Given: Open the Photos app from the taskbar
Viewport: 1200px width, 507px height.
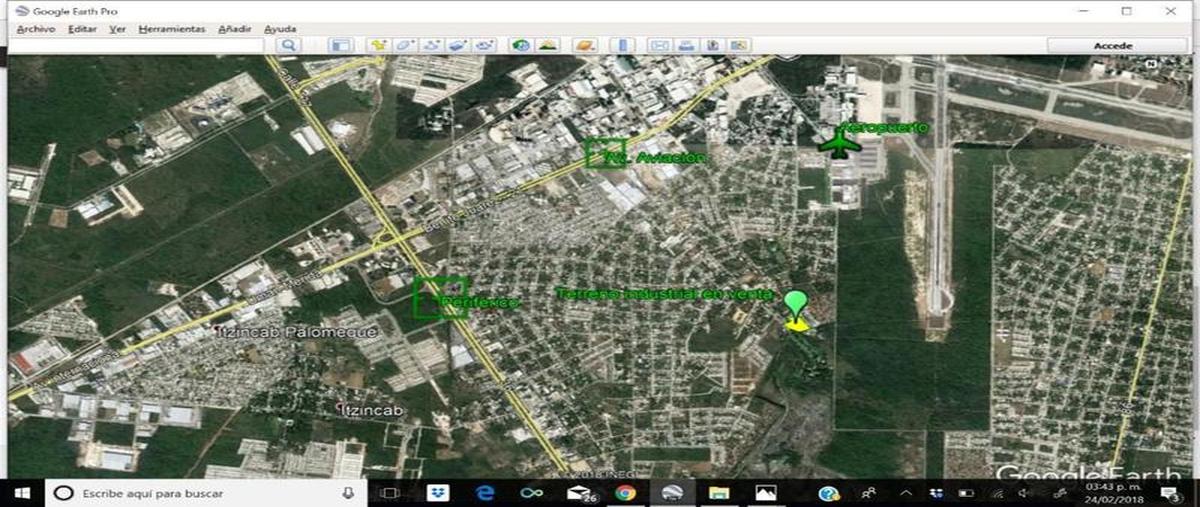Looking at the screenshot, I should 766,493.
